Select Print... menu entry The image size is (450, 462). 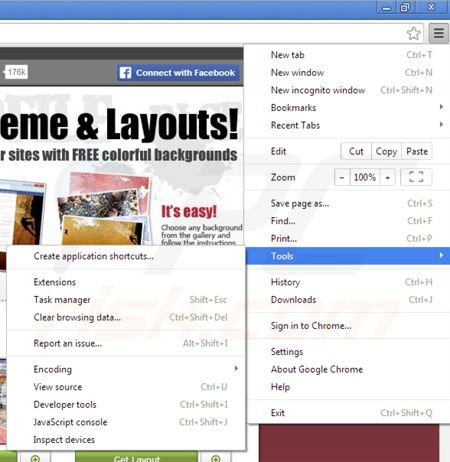(x=347, y=239)
